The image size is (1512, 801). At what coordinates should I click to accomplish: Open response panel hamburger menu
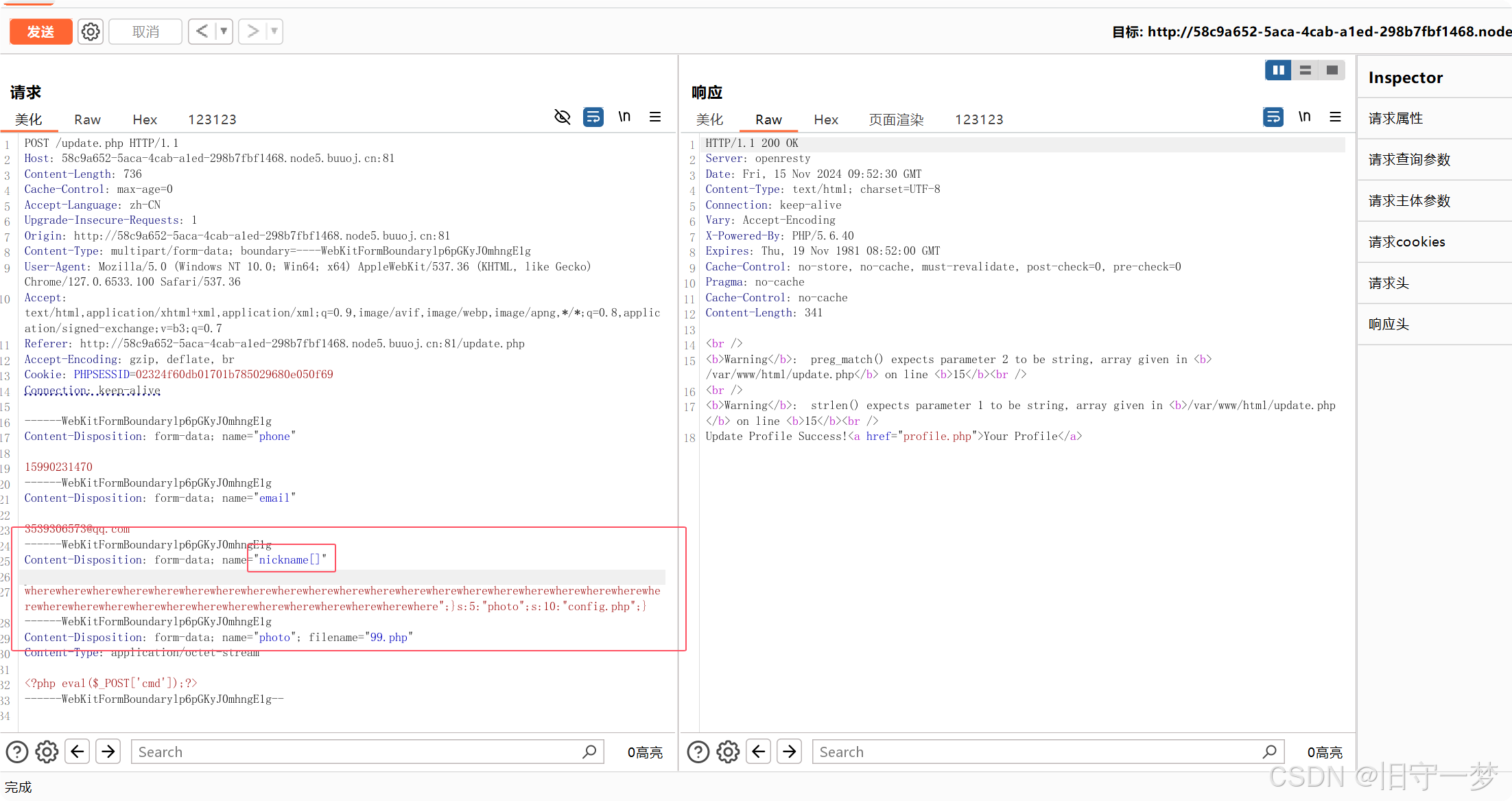(x=1335, y=117)
